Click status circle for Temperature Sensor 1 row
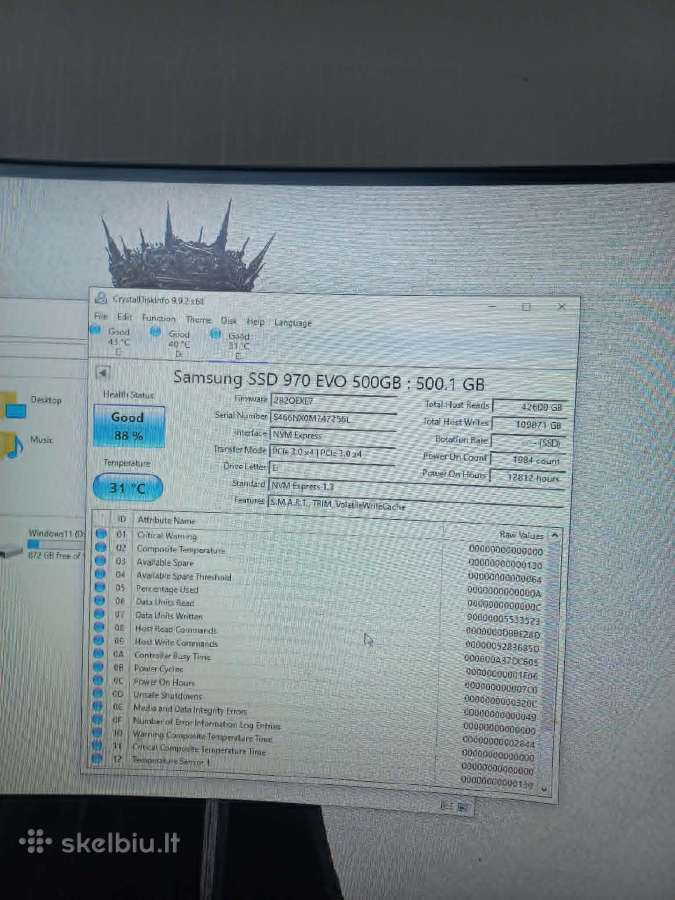675x900 pixels. tap(96, 759)
